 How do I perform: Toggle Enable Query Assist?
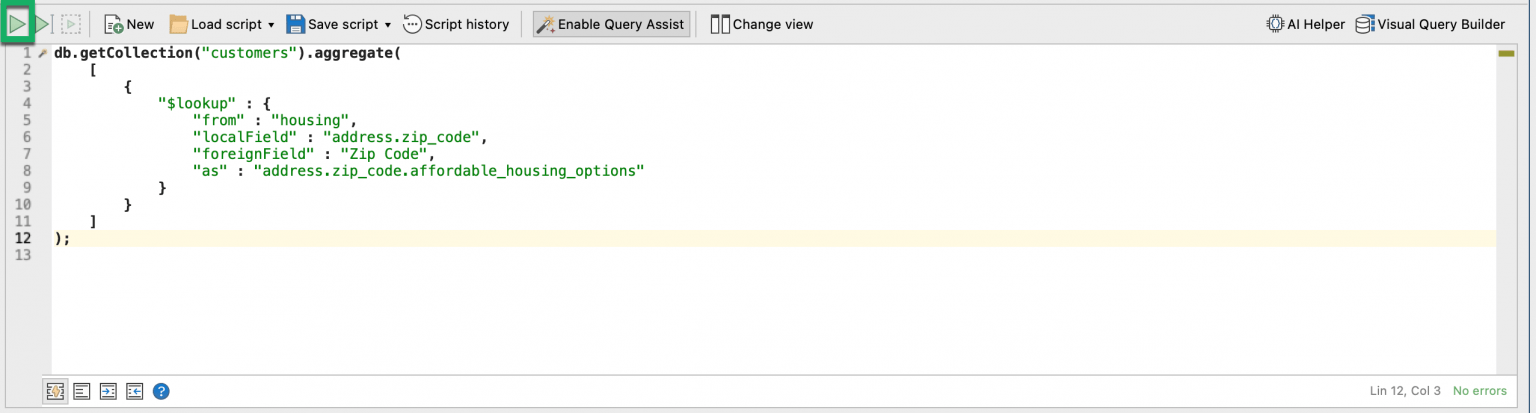[x=611, y=24]
